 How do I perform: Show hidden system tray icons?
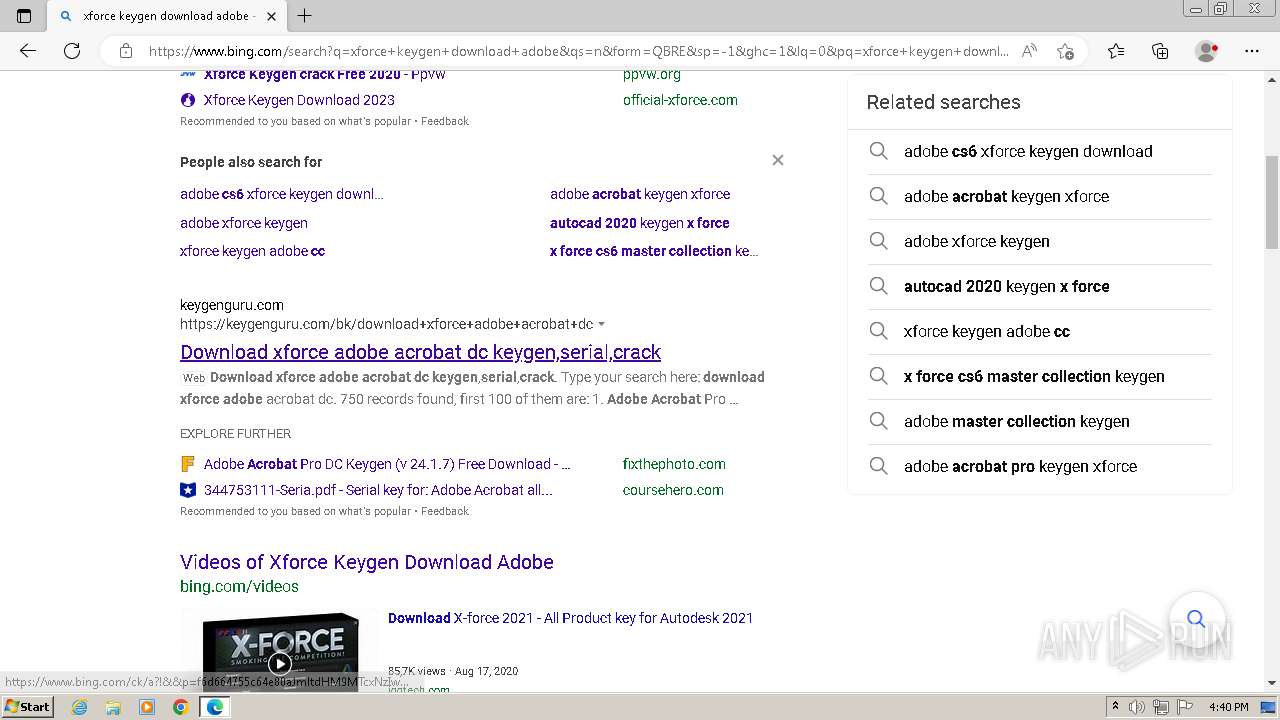1115,707
